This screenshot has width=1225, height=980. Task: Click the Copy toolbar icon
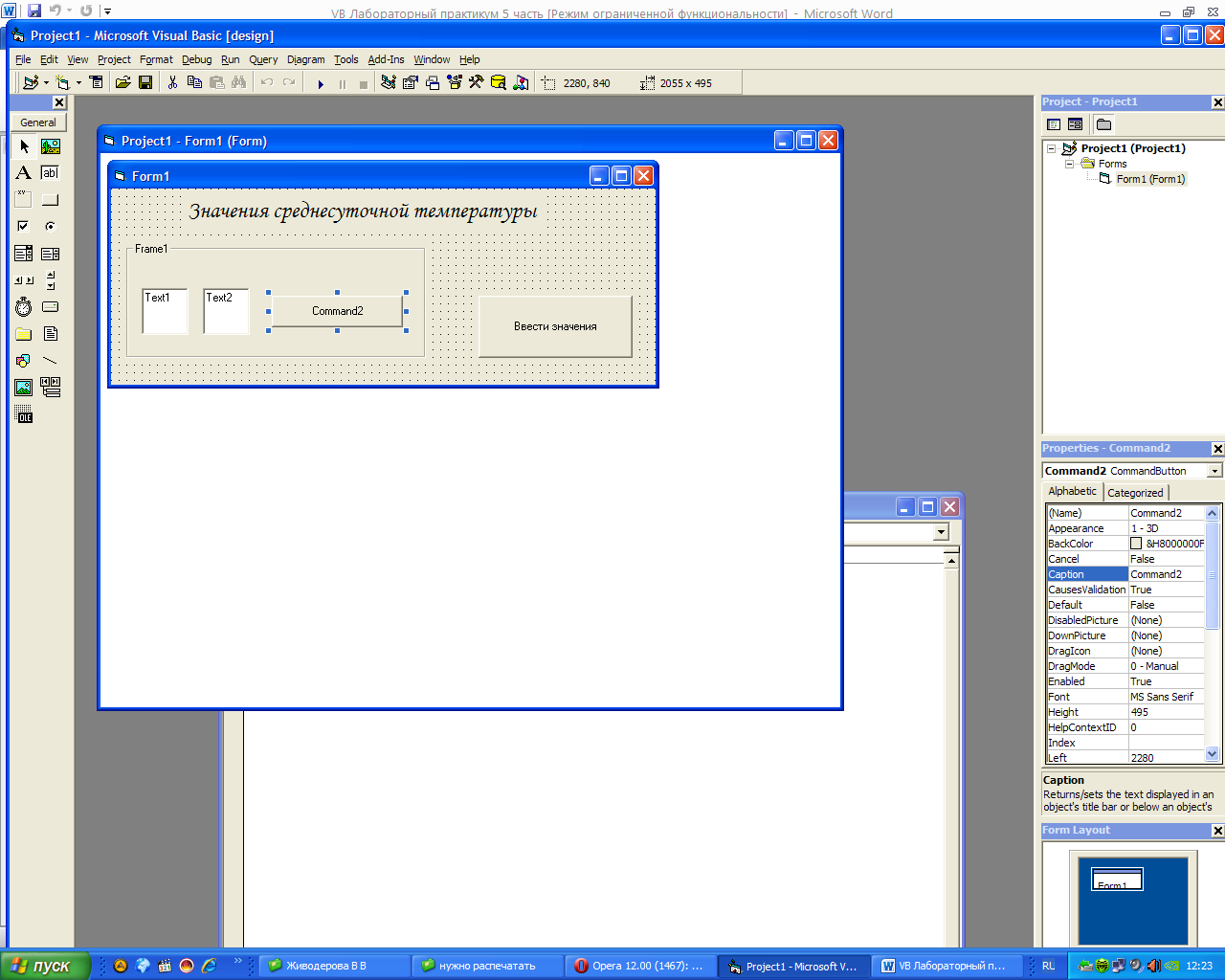point(194,83)
